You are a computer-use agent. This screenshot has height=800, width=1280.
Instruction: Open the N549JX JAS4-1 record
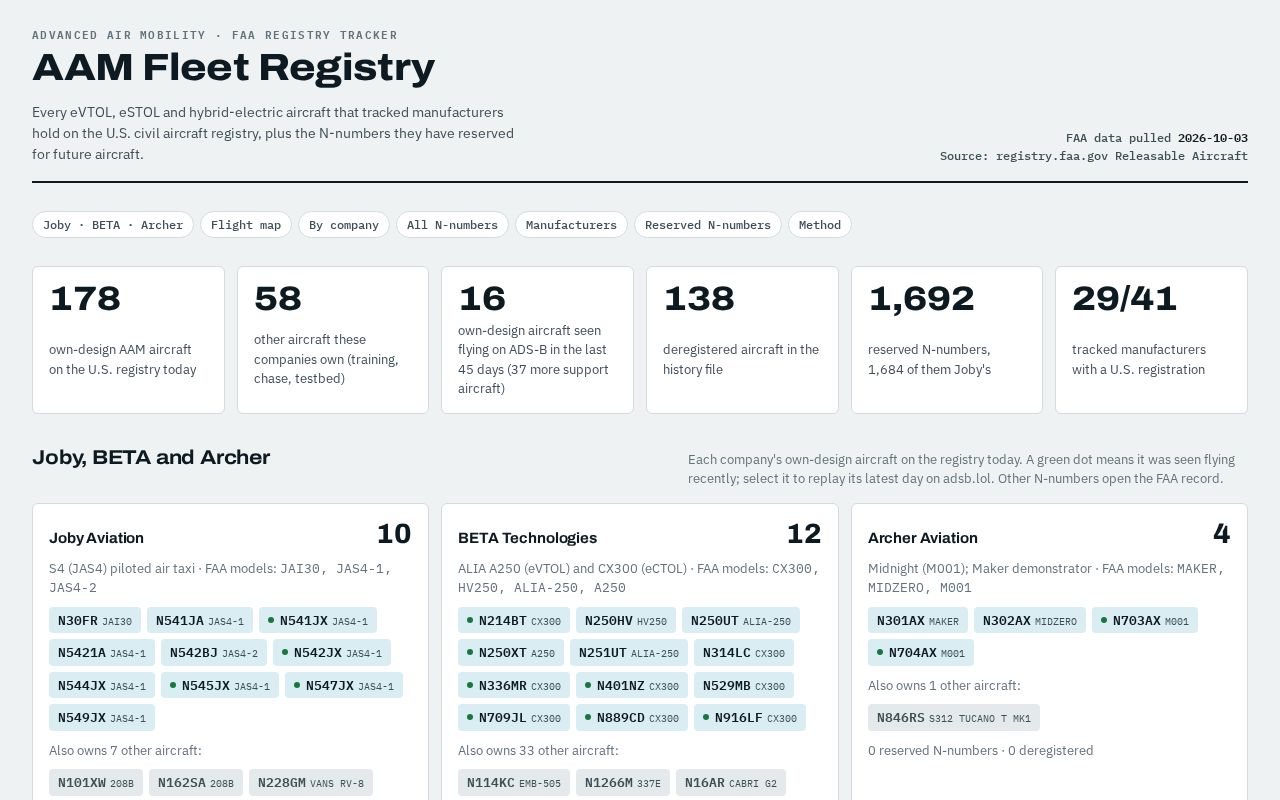click(x=102, y=718)
